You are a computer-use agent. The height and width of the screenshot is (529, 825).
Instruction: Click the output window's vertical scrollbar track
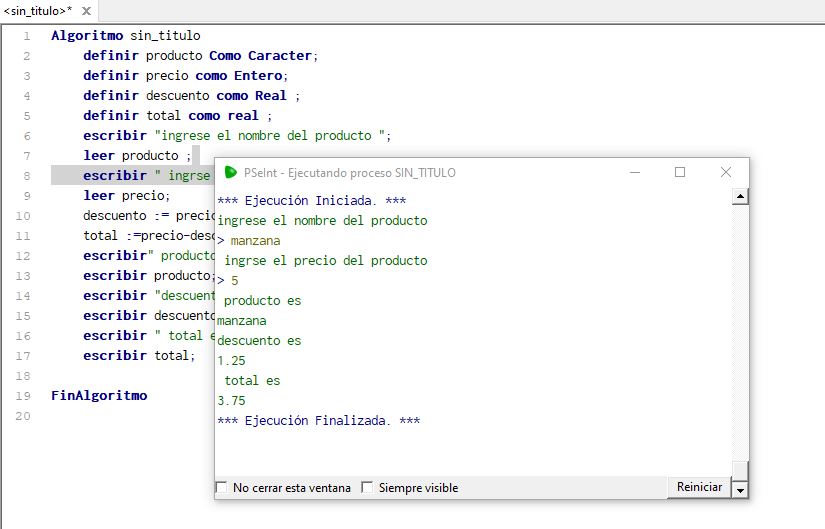pos(740,330)
